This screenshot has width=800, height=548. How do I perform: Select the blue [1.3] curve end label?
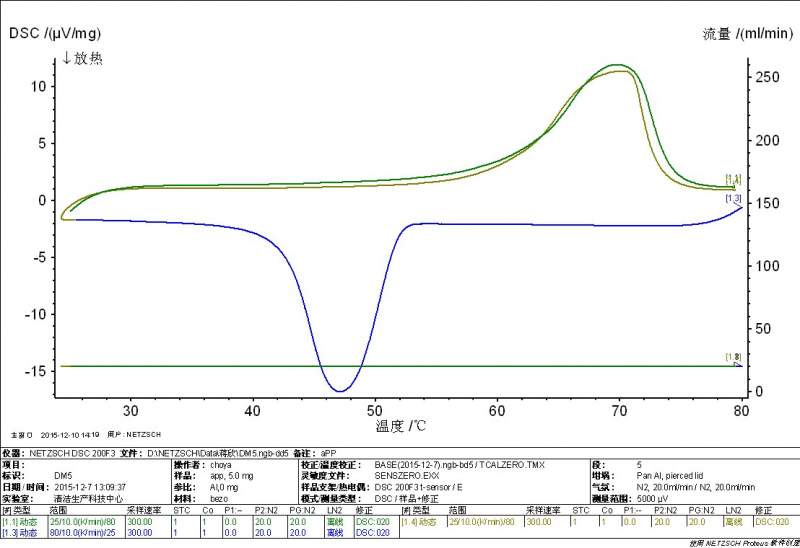(733, 198)
